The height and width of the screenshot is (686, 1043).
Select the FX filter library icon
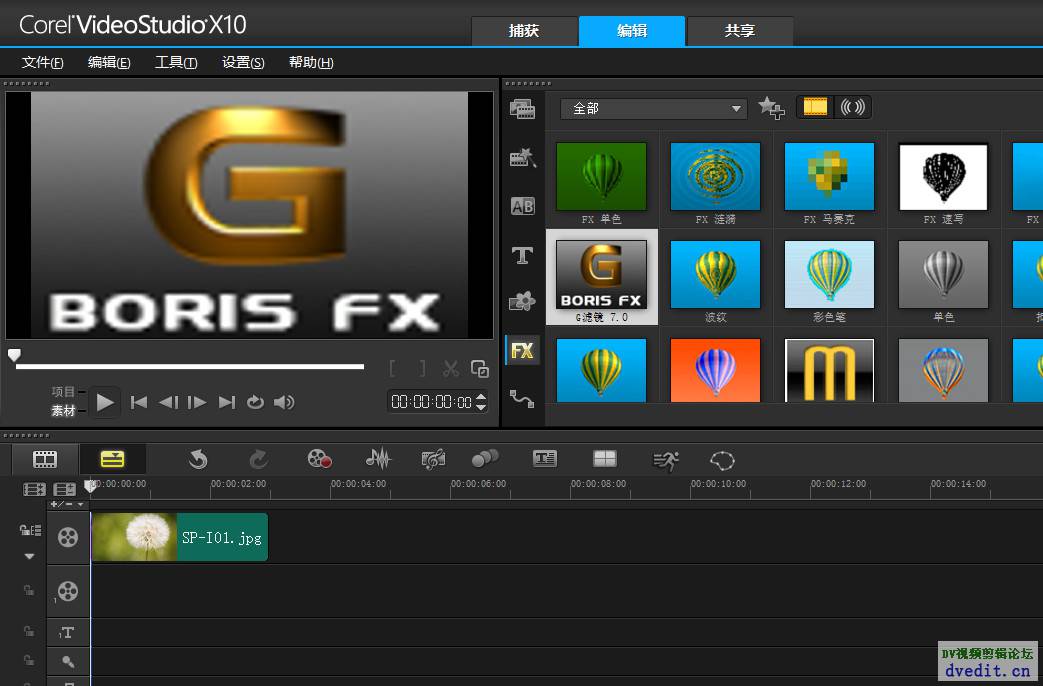[522, 350]
